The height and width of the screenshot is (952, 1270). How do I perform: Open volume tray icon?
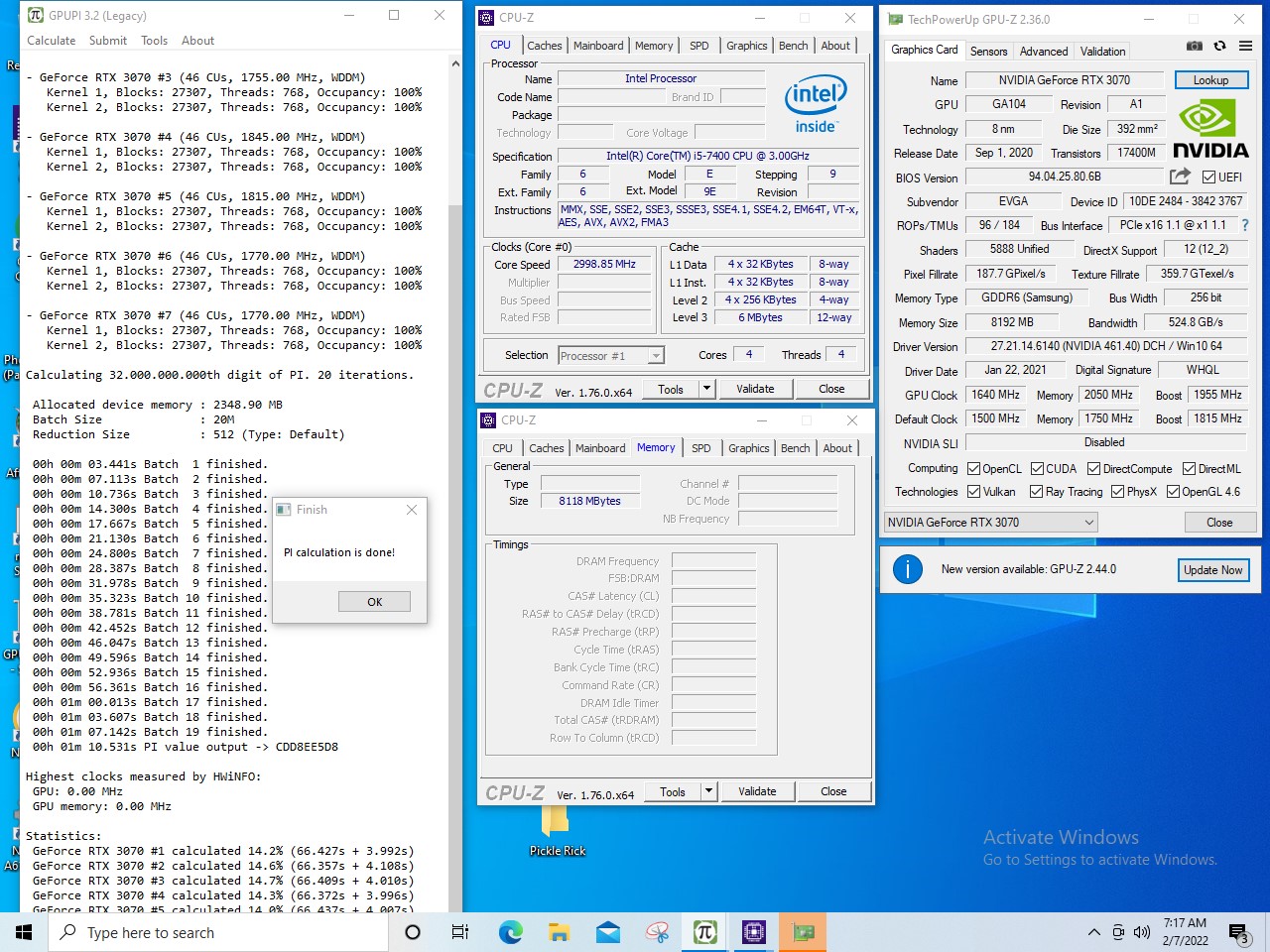click(1141, 932)
